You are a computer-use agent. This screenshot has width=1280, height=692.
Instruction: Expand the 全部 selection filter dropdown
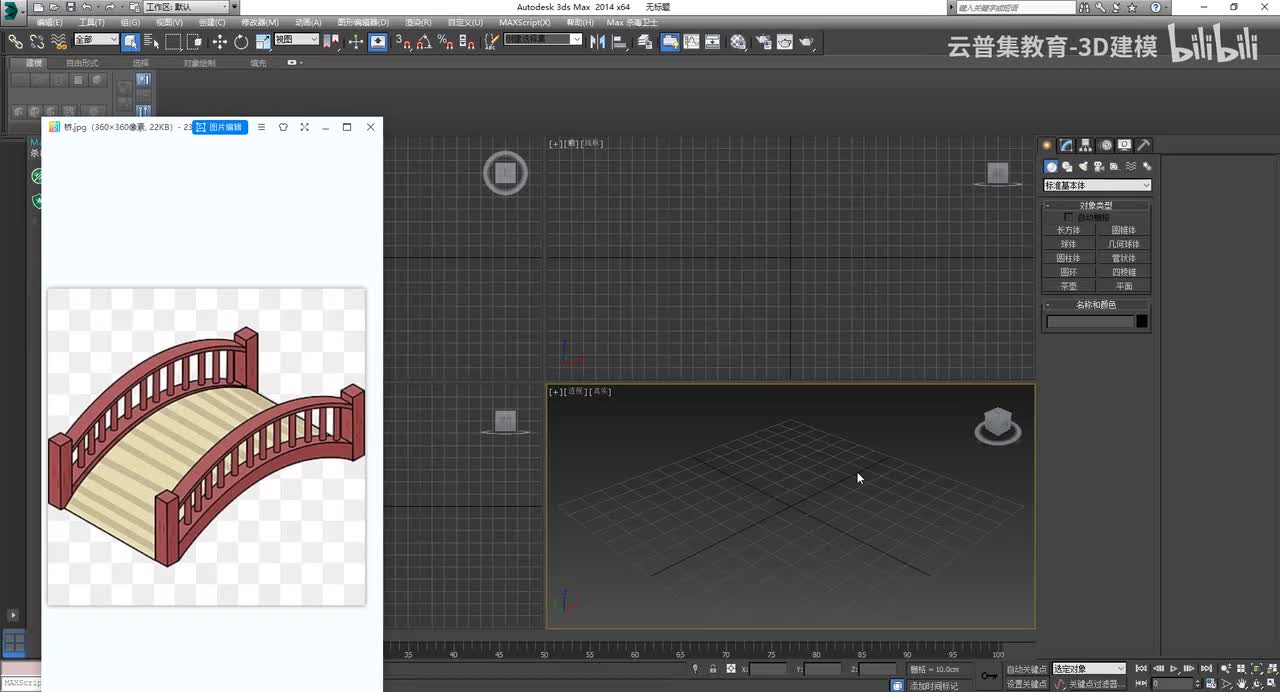[95, 40]
